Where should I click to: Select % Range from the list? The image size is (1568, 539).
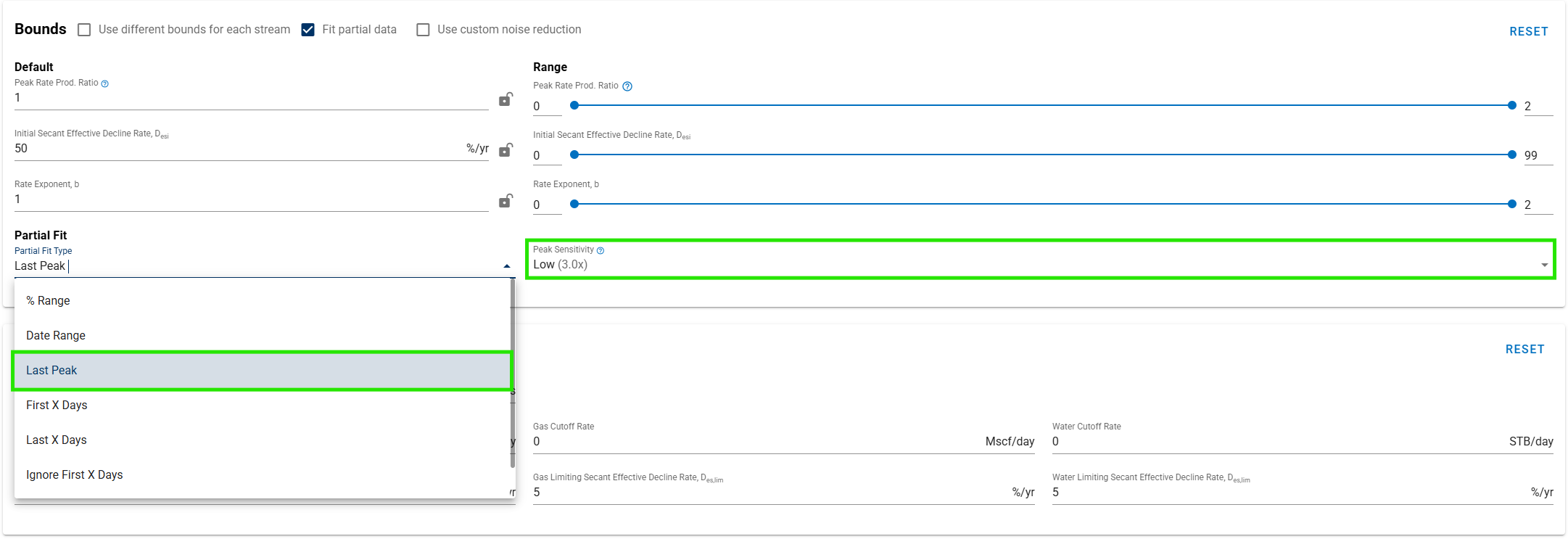(48, 300)
